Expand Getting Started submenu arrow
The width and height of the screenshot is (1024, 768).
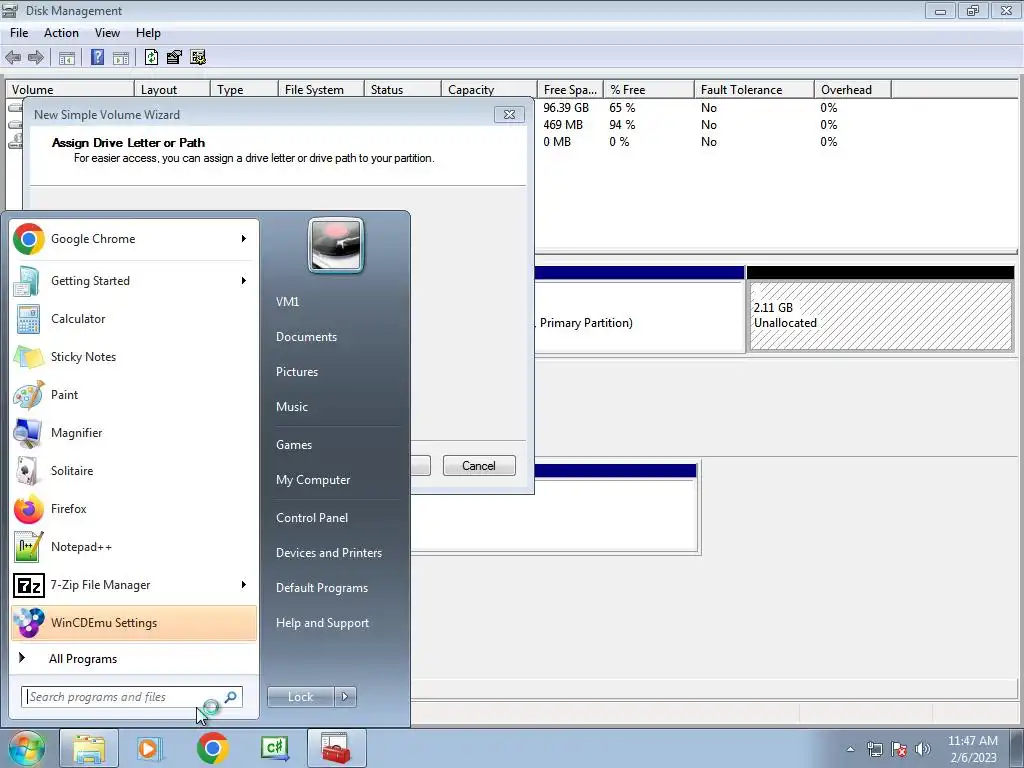(x=244, y=281)
